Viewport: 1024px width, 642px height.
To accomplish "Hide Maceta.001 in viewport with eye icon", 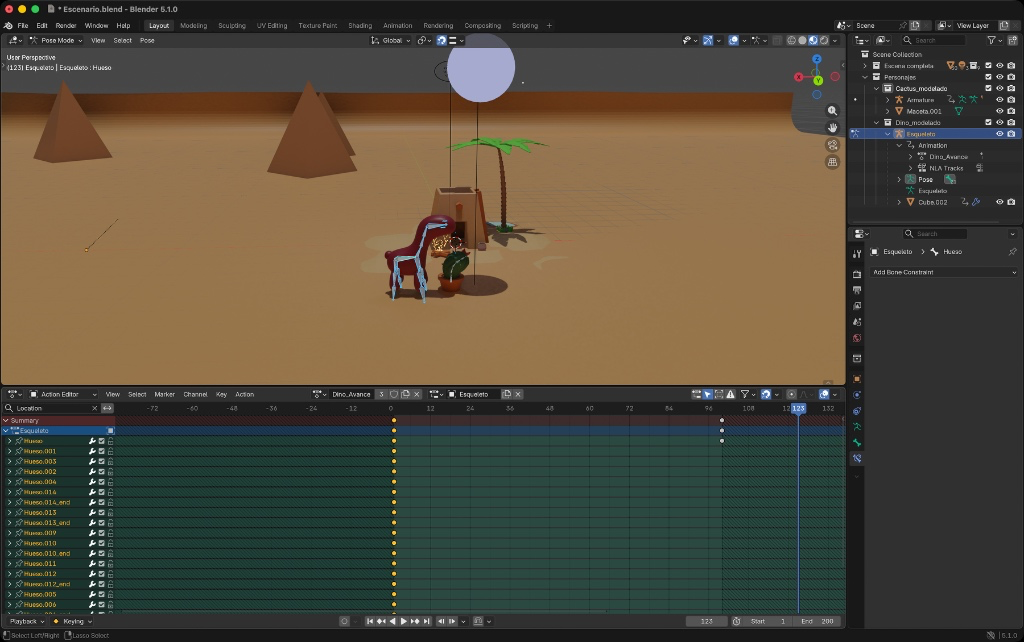I will pos(999,111).
